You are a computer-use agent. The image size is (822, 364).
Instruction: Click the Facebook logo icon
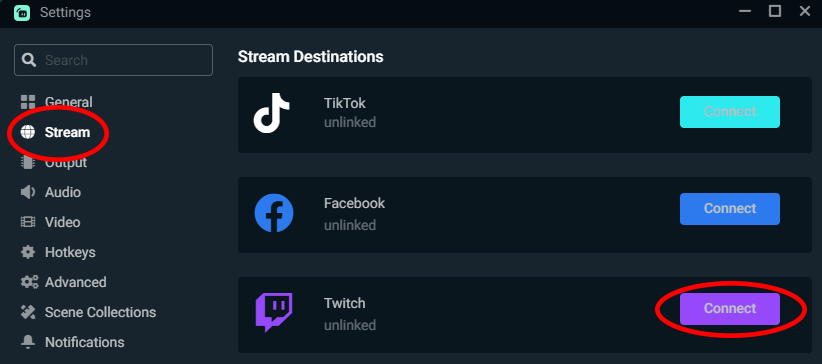point(274,213)
